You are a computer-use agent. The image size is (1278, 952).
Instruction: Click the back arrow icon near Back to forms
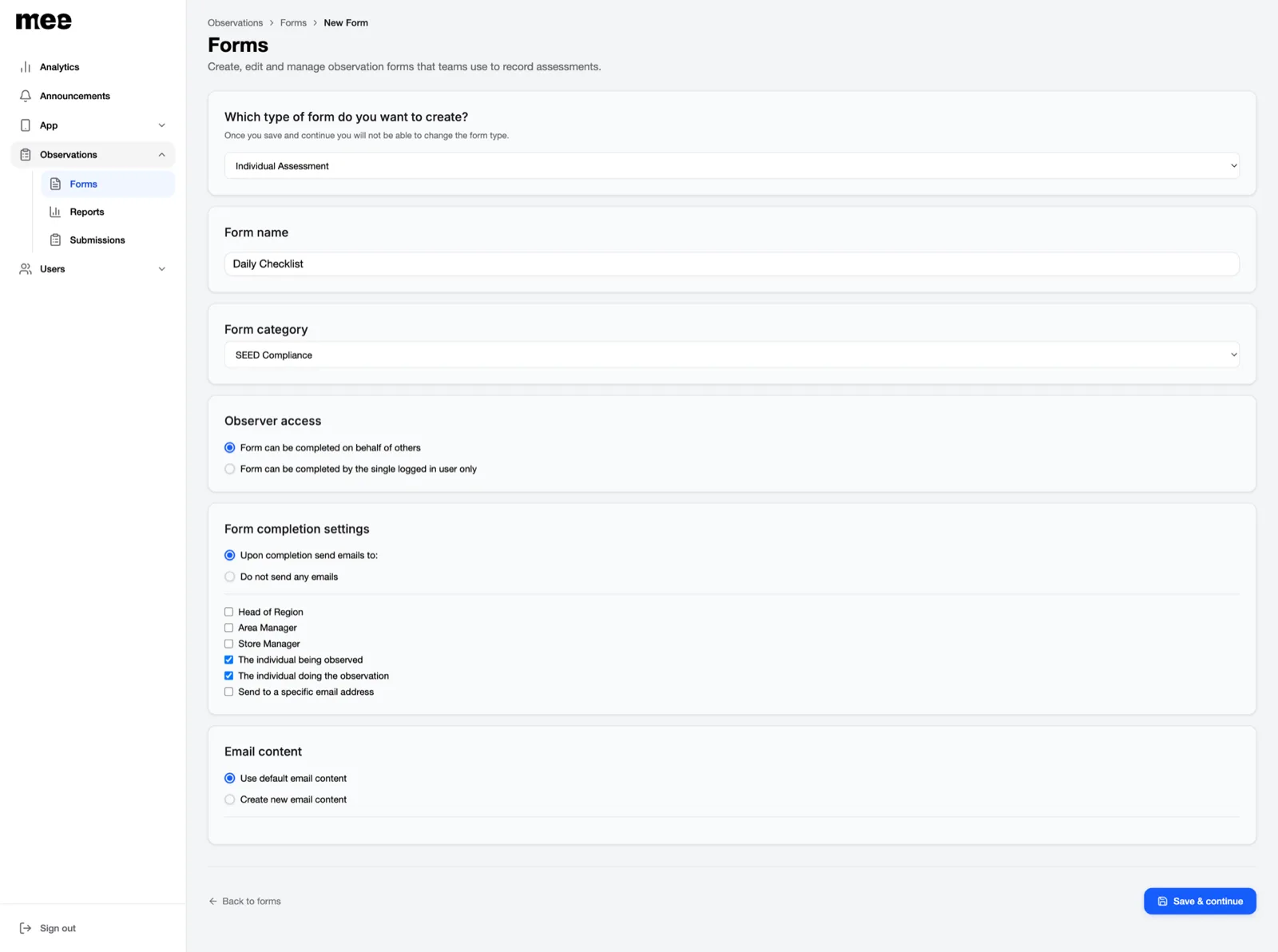coord(212,901)
